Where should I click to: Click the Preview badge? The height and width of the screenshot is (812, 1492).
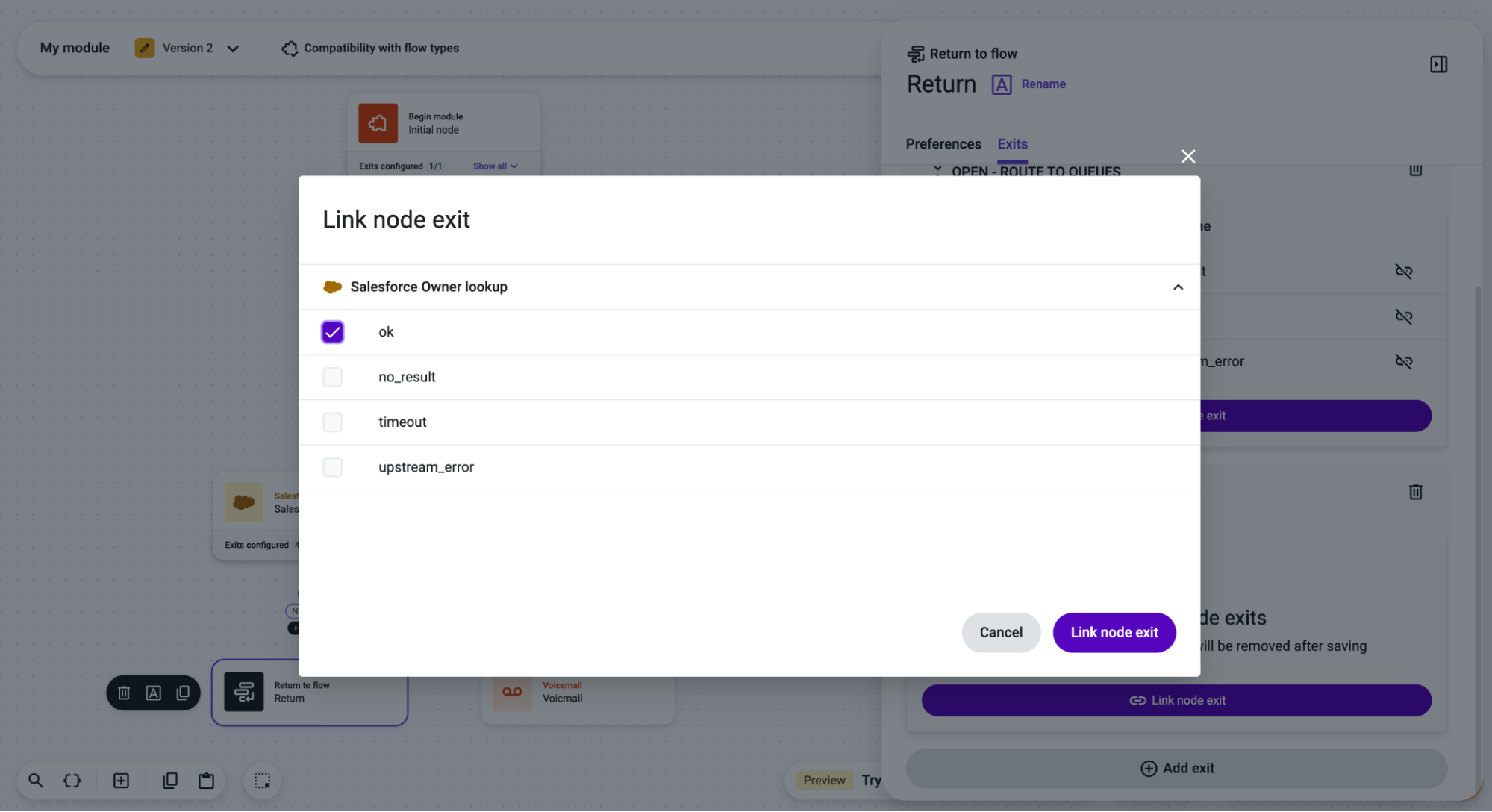pyautogui.click(x=824, y=781)
